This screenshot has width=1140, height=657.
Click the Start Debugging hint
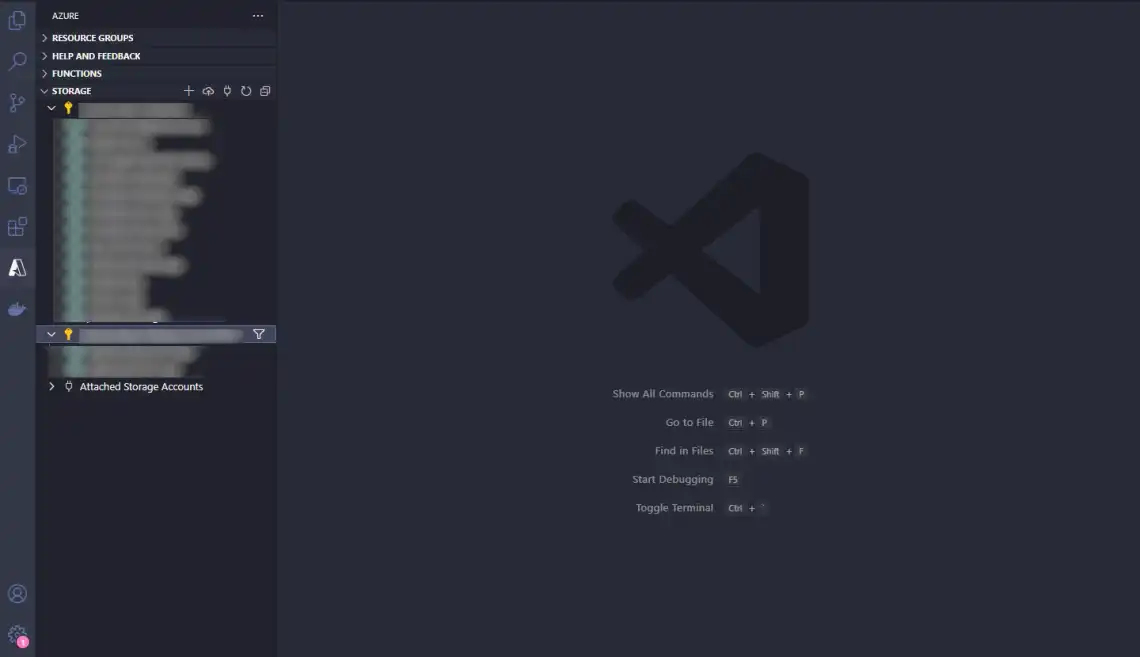tap(673, 479)
